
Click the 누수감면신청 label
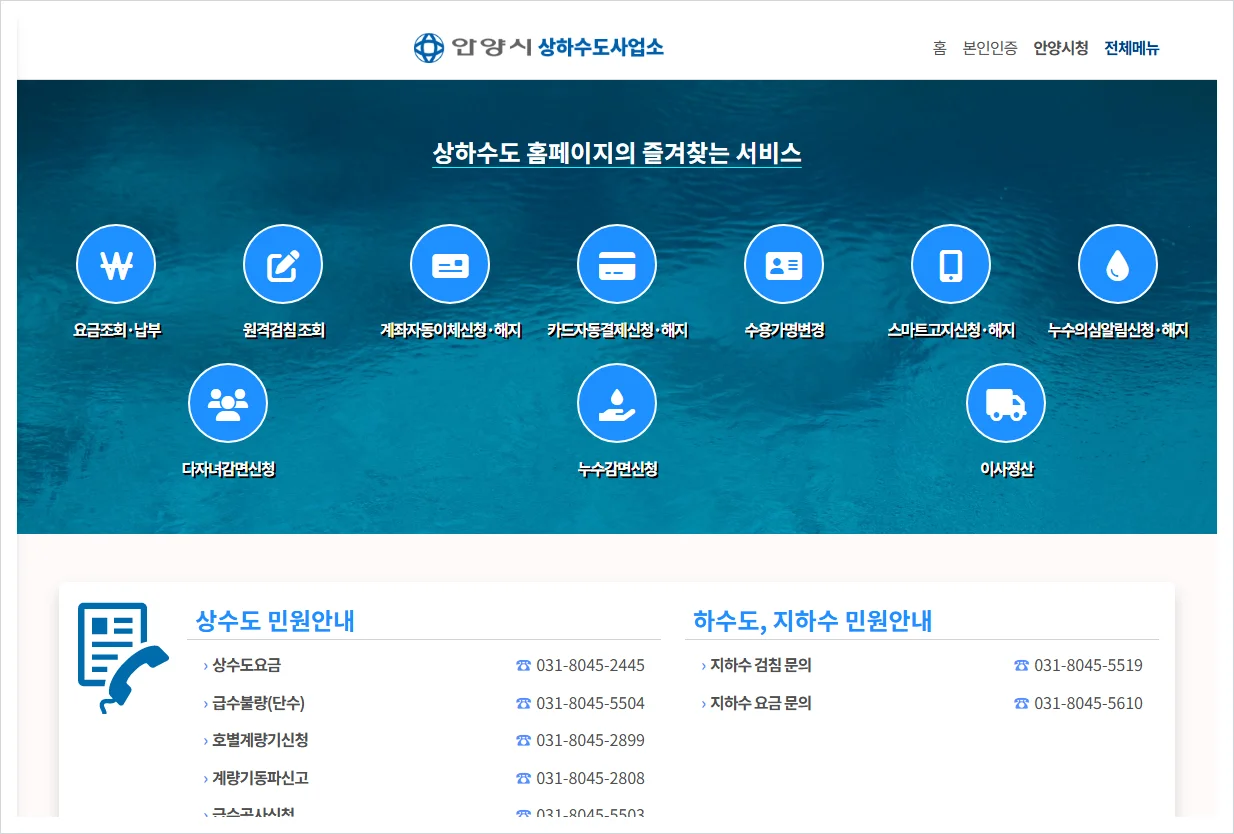[617, 469]
